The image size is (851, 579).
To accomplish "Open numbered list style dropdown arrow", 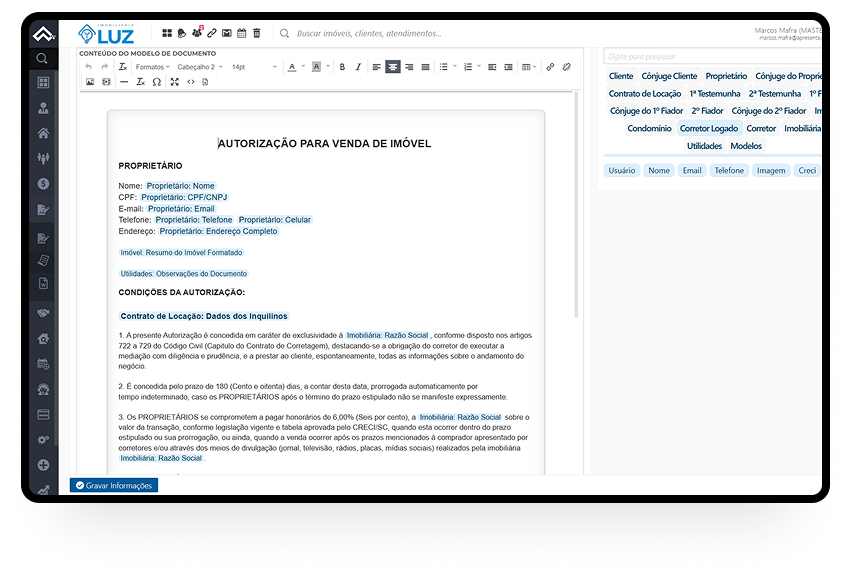I will (x=479, y=66).
